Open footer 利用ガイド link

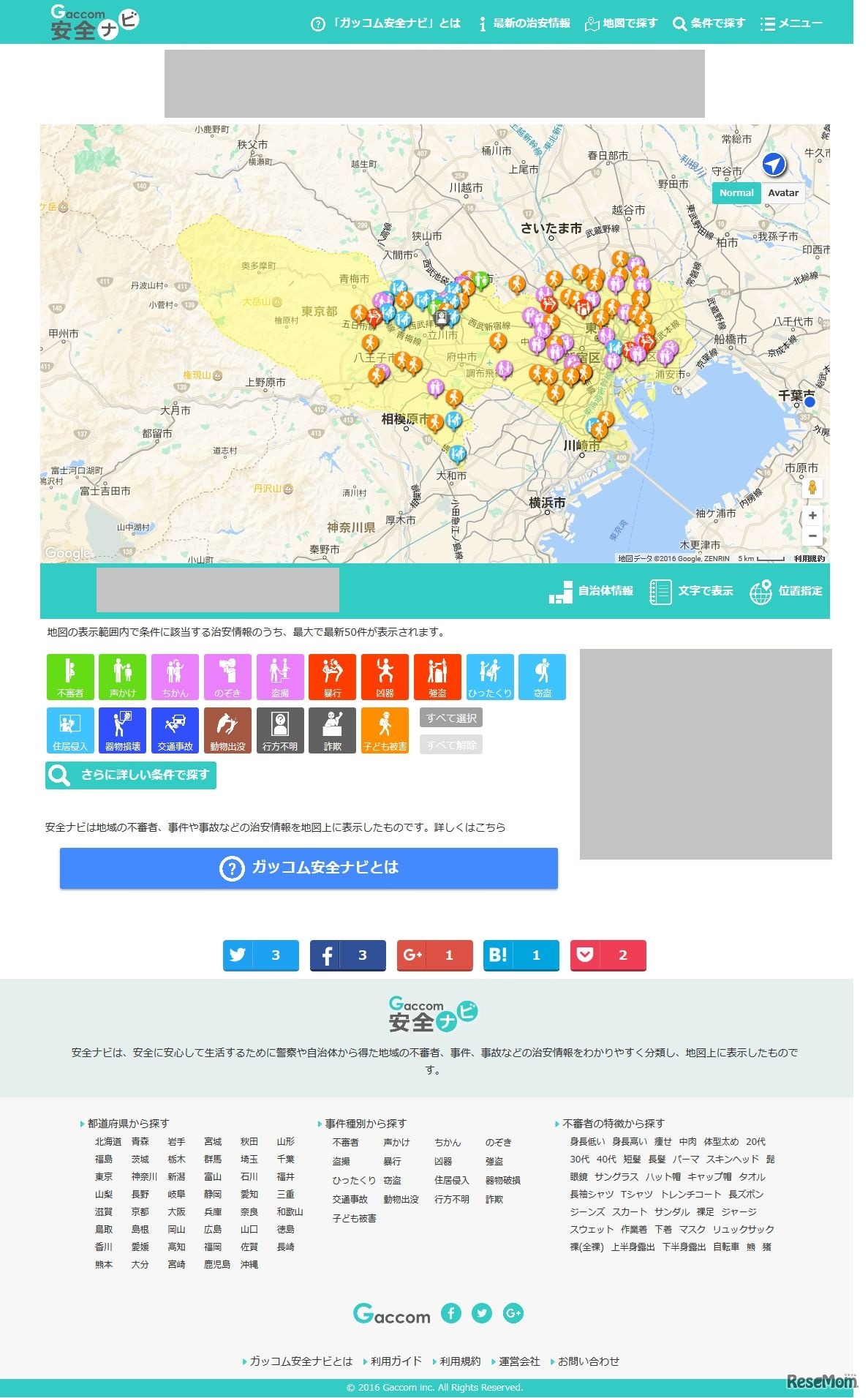pos(396,1361)
